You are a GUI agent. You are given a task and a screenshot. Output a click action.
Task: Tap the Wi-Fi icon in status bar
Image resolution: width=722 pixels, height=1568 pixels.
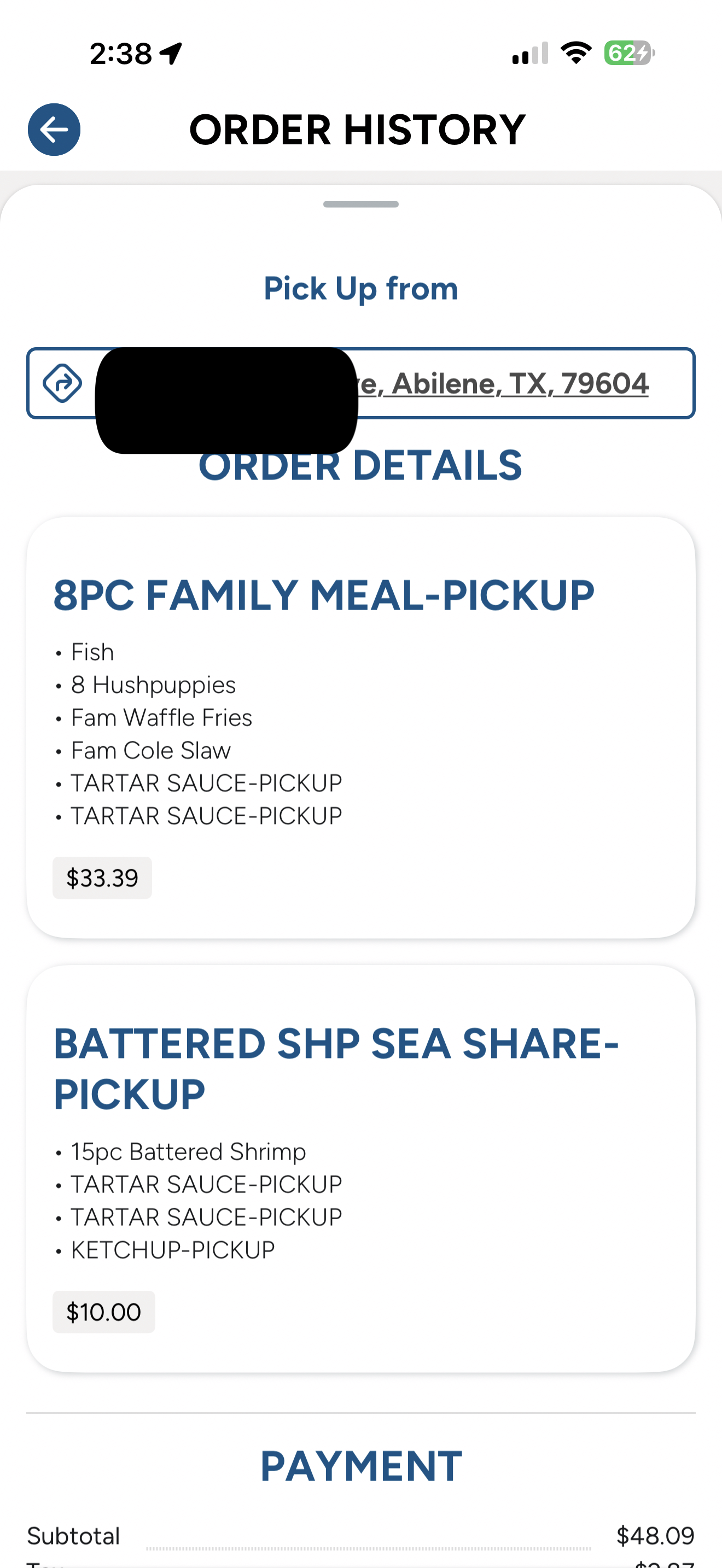(x=576, y=53)
